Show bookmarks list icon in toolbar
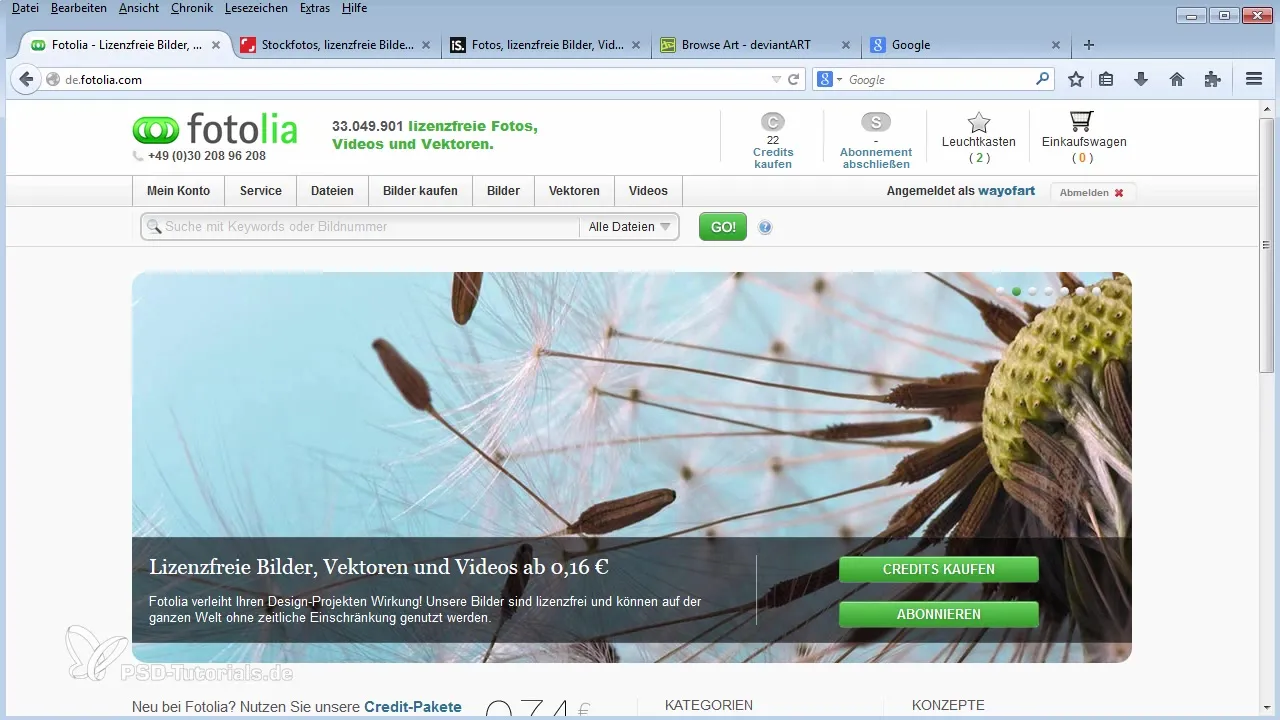The image size is (1280, 720). tap(1106, 79)
